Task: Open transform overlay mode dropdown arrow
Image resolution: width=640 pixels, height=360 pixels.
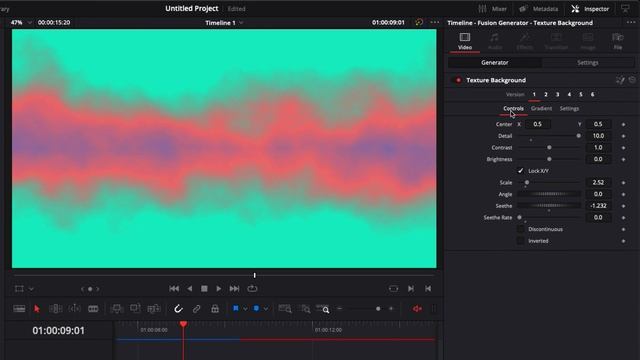Action: click(31, 289)
